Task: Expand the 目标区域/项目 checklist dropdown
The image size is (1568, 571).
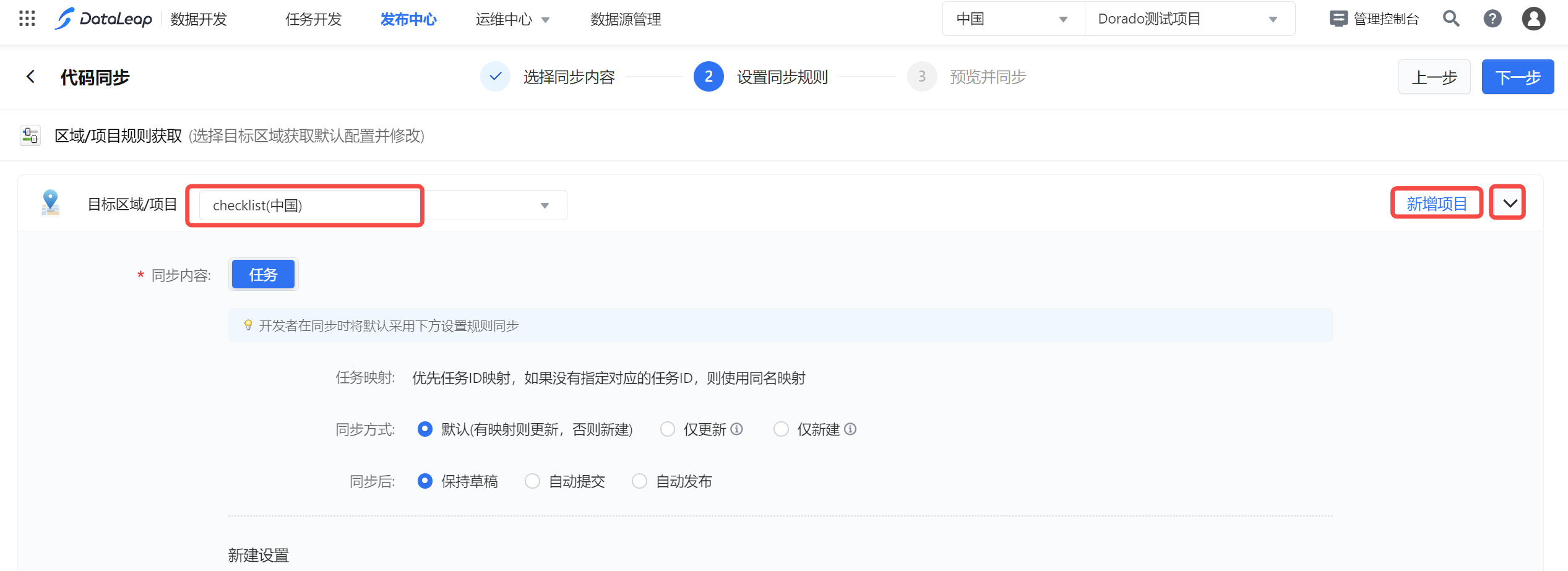Action: coord(545,205)
